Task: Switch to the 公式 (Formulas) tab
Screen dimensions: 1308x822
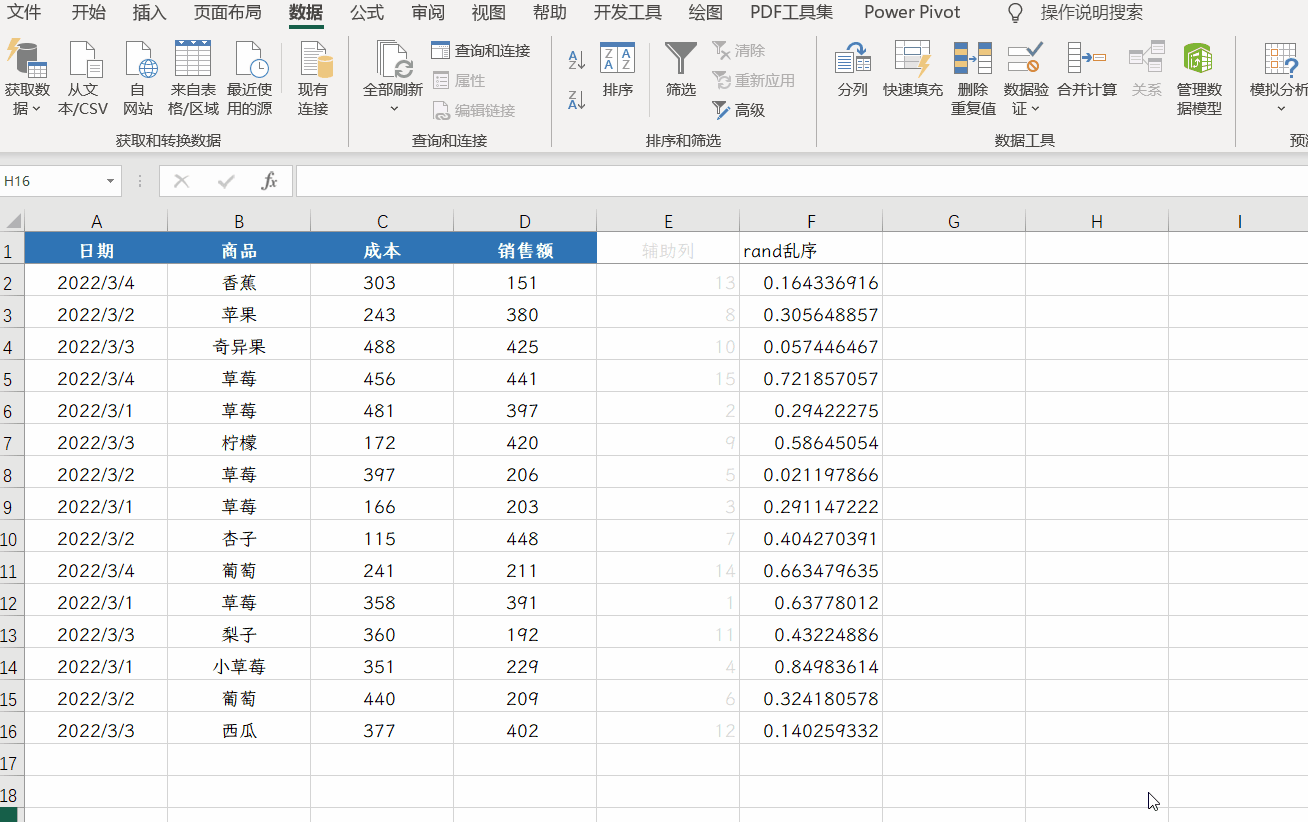Action: (367, 13)
